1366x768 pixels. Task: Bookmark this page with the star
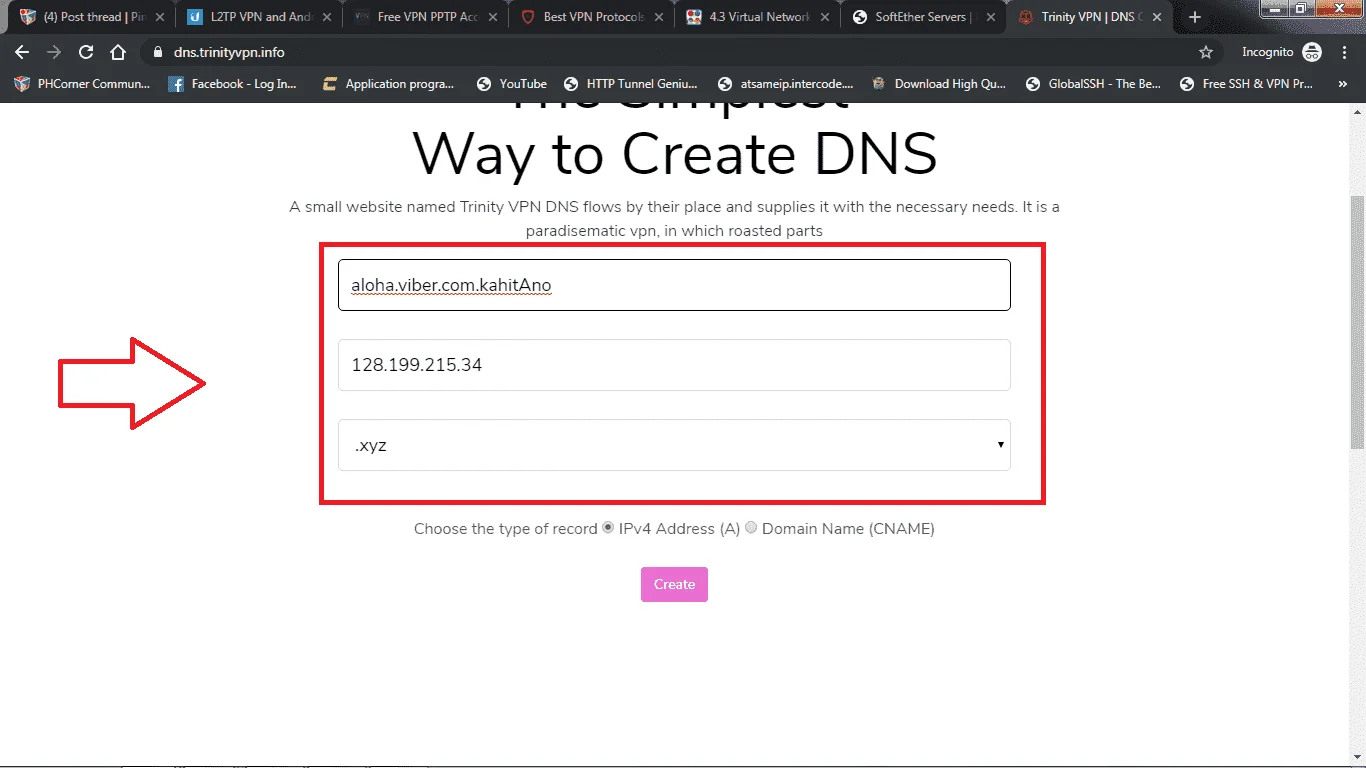coord(1206,52)
